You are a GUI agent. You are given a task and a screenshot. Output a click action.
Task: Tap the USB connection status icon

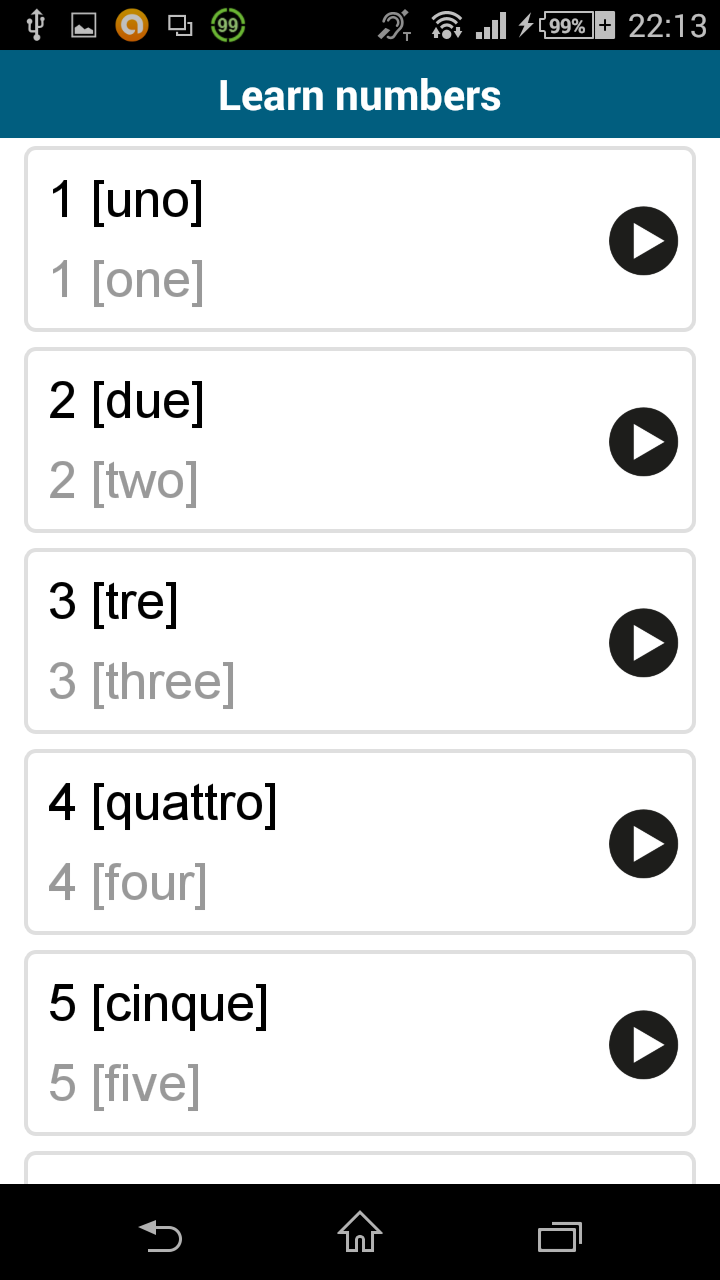36,26
